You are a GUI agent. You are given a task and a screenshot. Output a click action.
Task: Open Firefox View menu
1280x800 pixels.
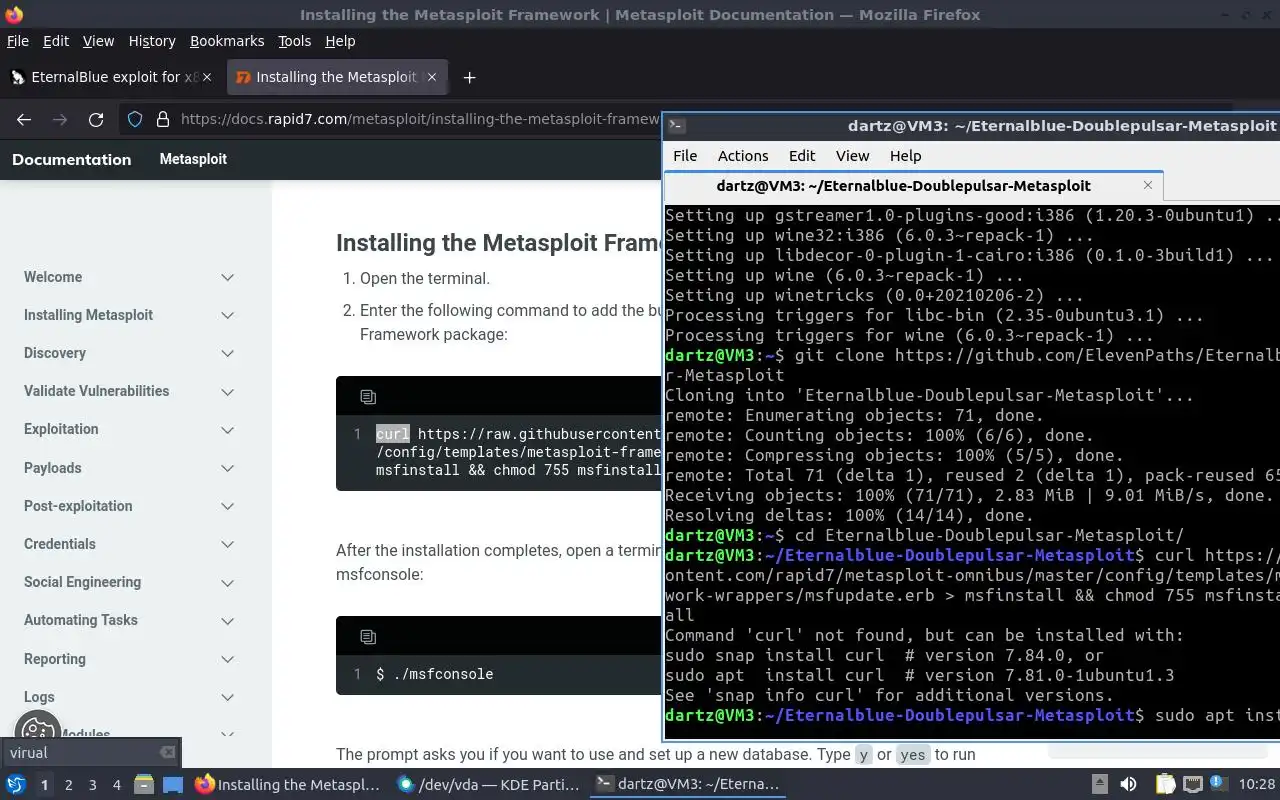click(x=98, y=41)
